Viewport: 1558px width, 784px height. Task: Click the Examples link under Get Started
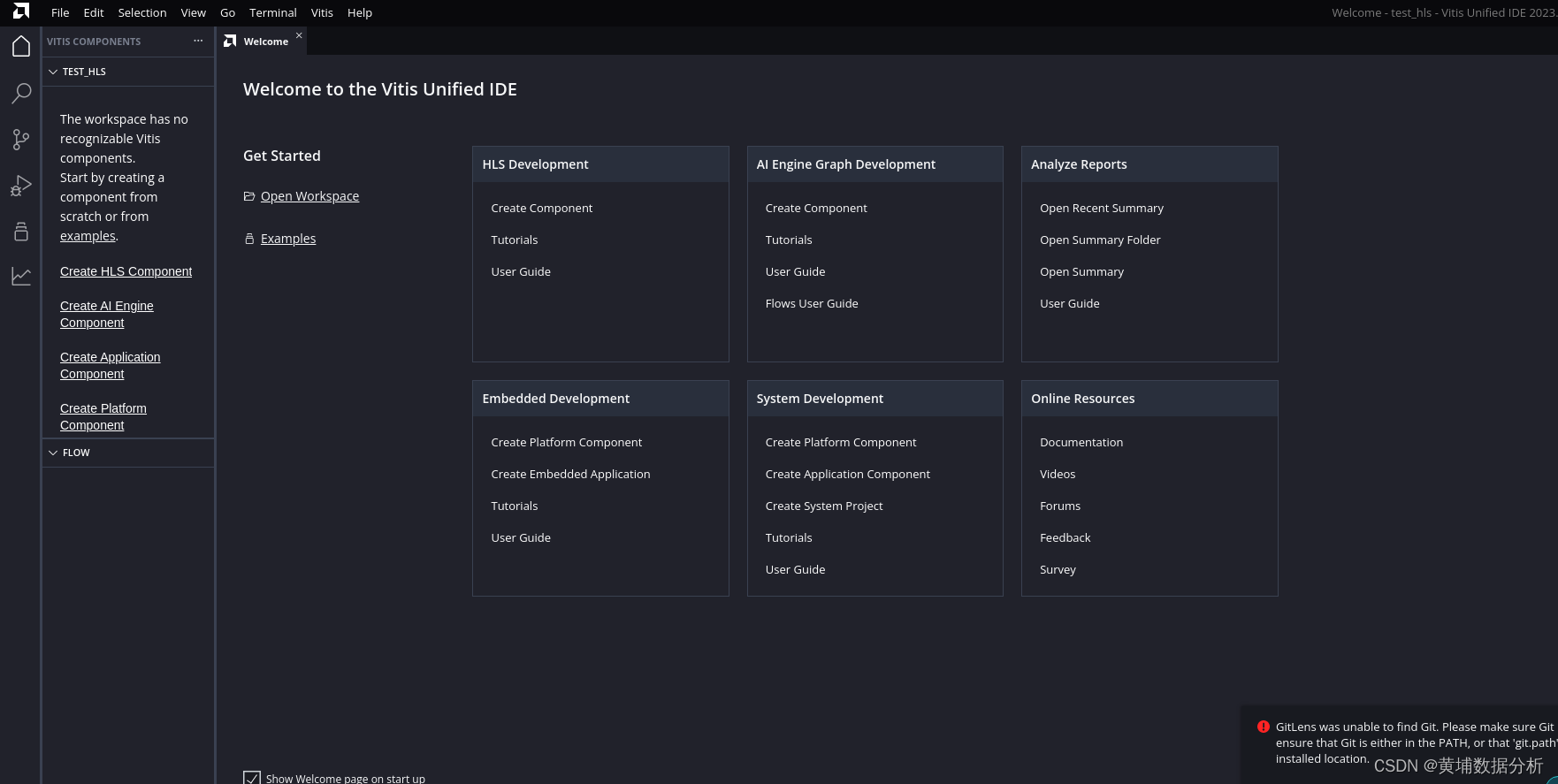point(288,239)
